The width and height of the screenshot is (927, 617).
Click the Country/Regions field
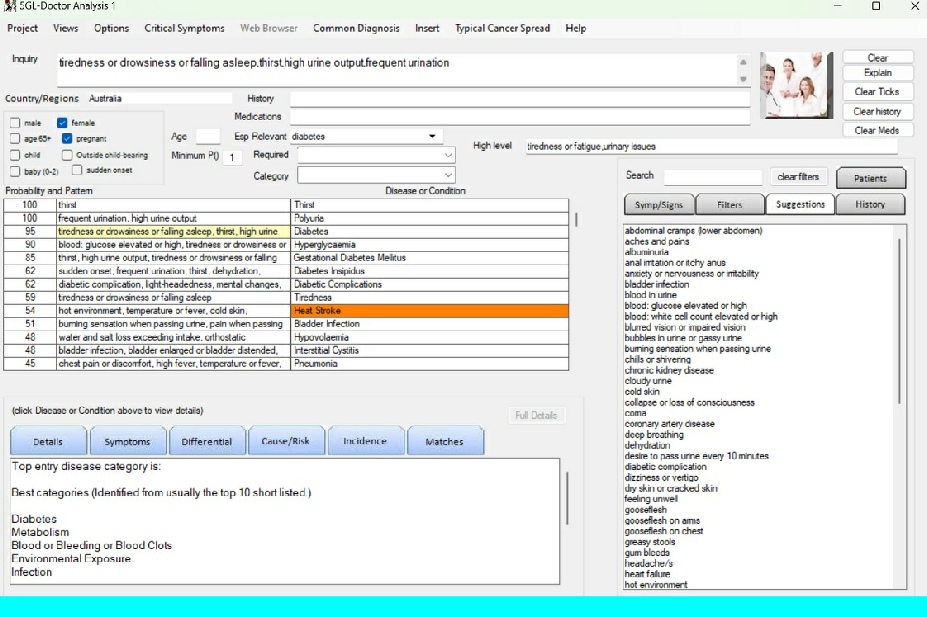(x=160, y=98)
